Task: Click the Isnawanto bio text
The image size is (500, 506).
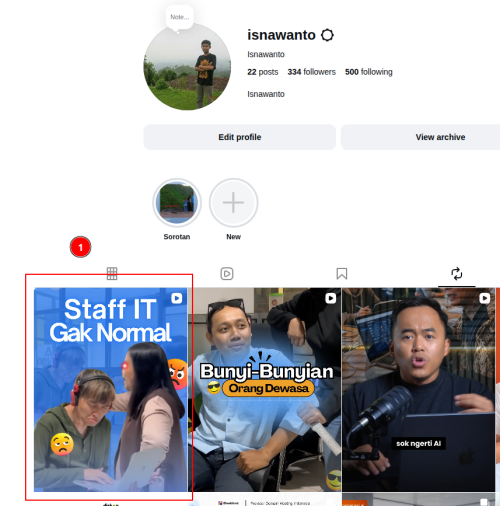Action: pos(266,94)
